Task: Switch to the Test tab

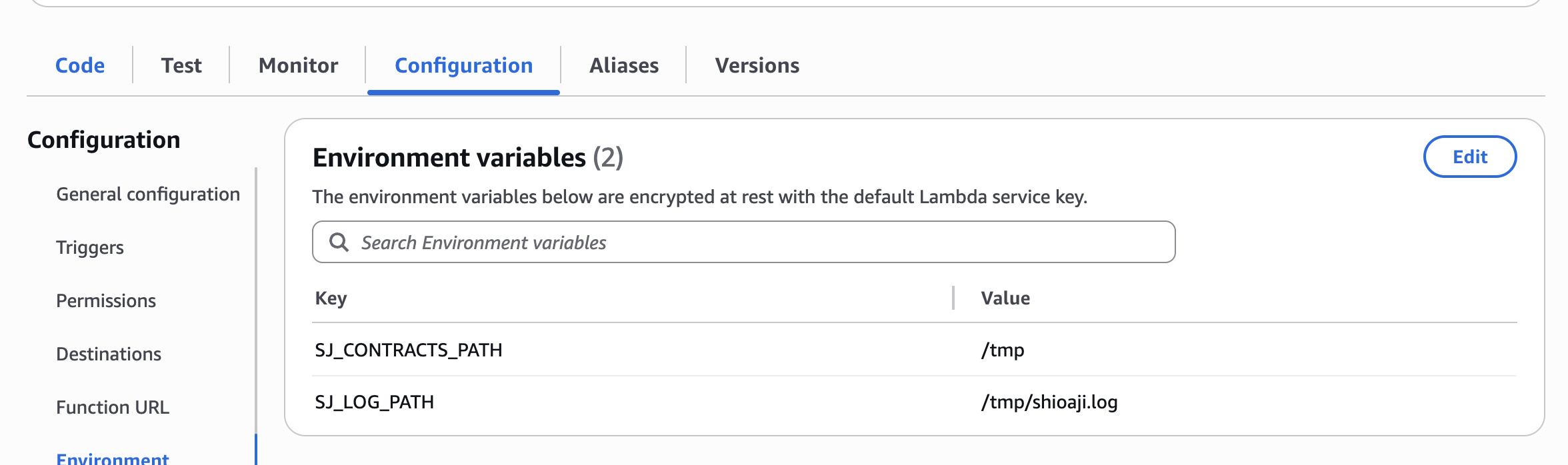Action: (181, 65)
